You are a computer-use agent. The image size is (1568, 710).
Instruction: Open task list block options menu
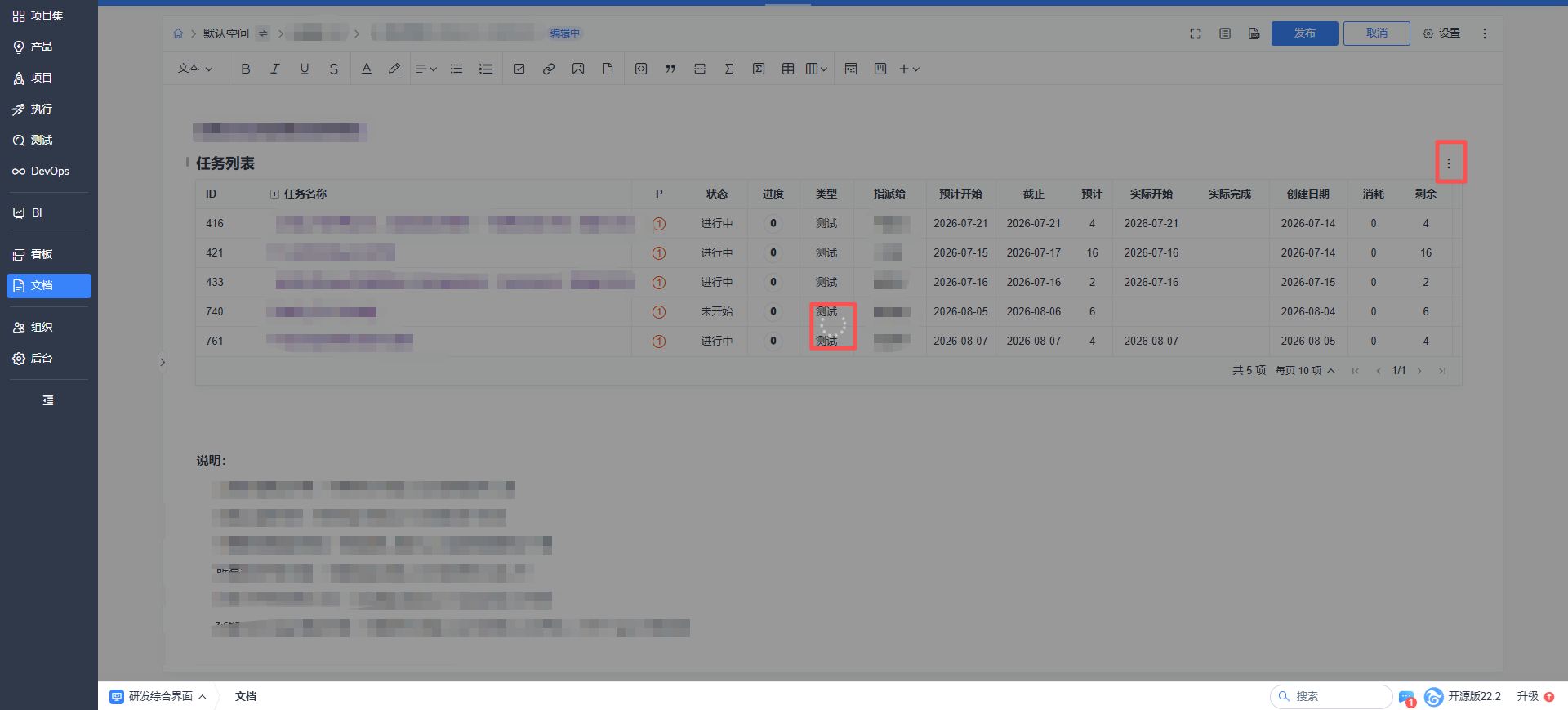[x=1449, y=163]
